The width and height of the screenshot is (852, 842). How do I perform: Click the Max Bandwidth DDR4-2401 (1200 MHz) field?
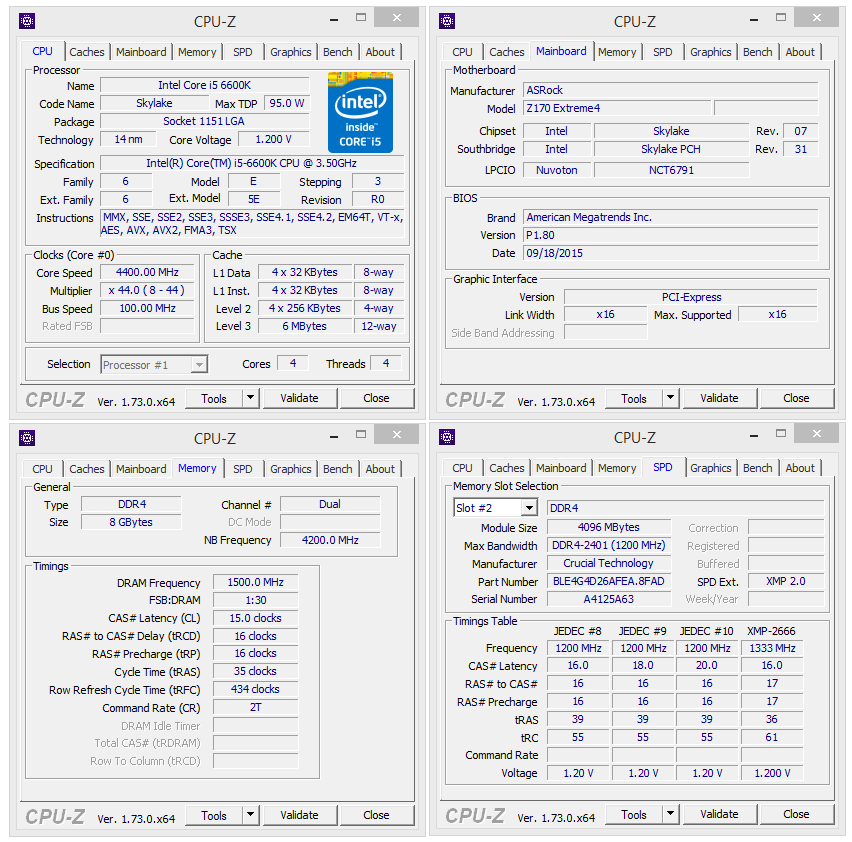[609, 545]
